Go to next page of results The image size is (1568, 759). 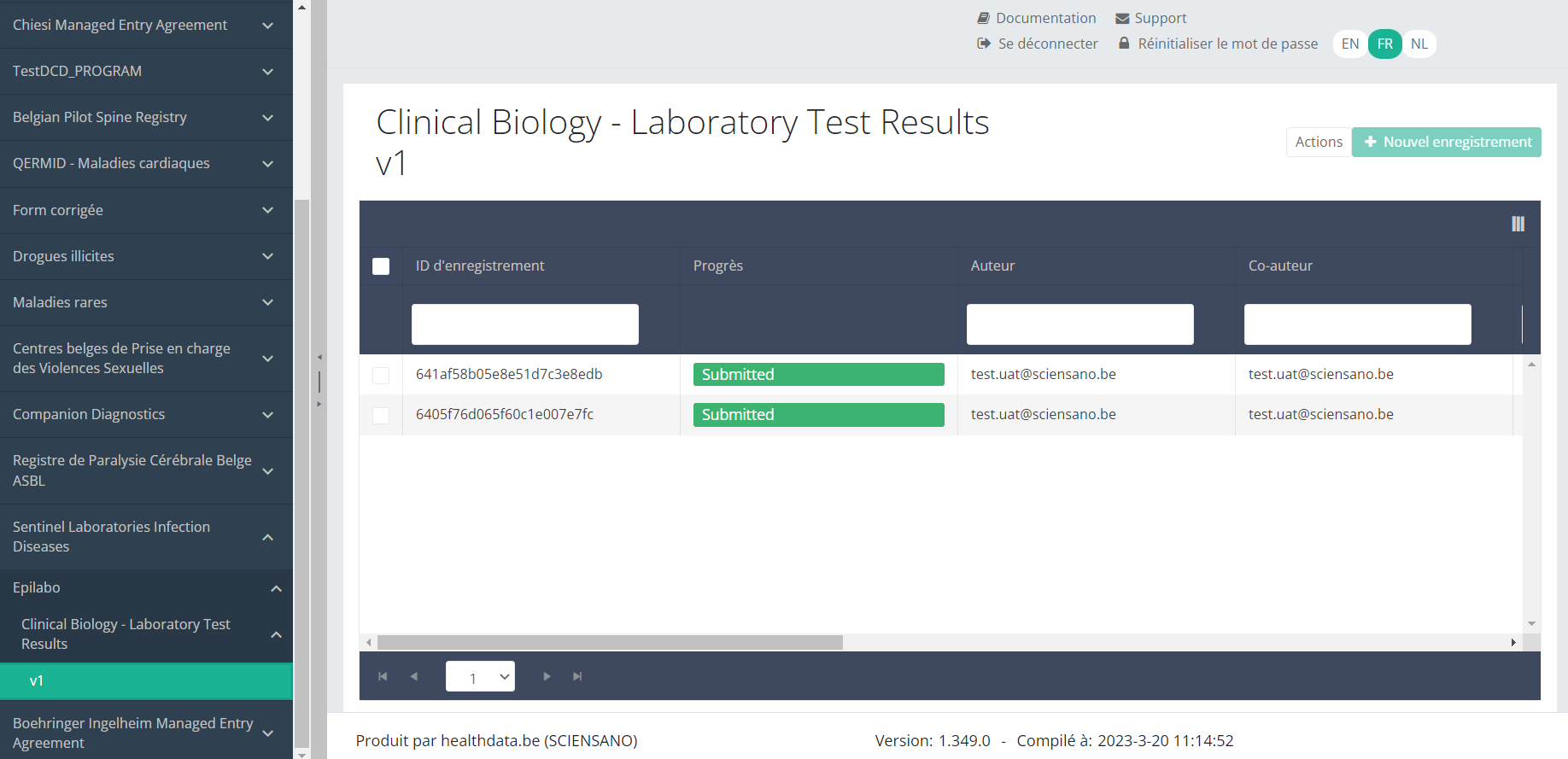[547, 676]
